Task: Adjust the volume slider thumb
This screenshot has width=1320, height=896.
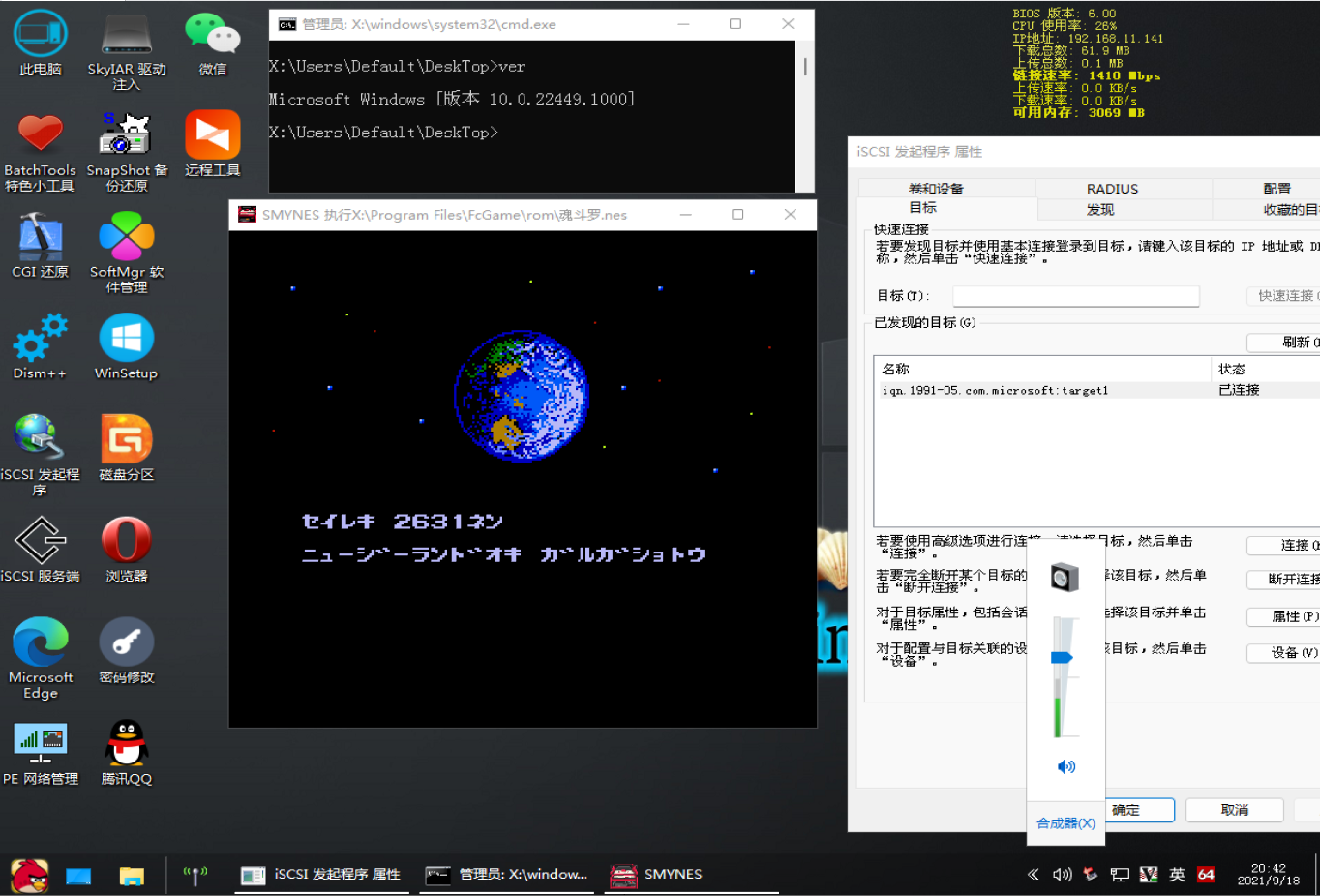Action: (x=1062, y=658)
